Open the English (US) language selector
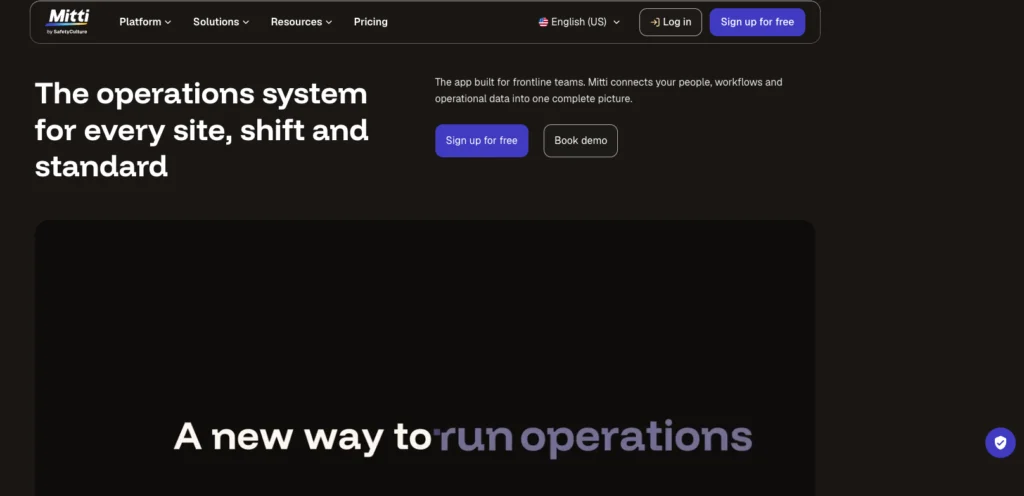 coord(579,22)
